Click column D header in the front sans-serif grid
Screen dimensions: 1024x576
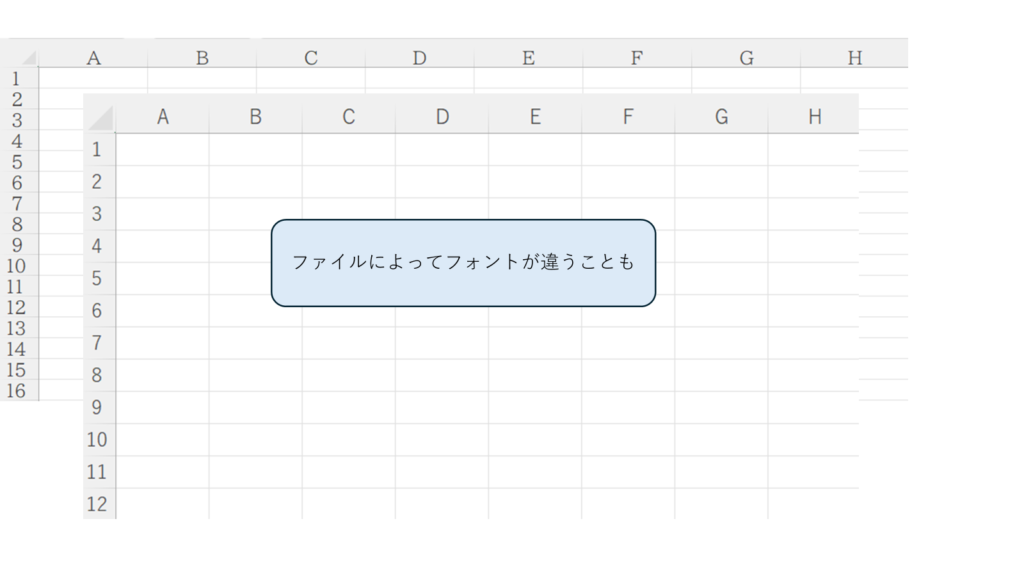click(442, 117)
